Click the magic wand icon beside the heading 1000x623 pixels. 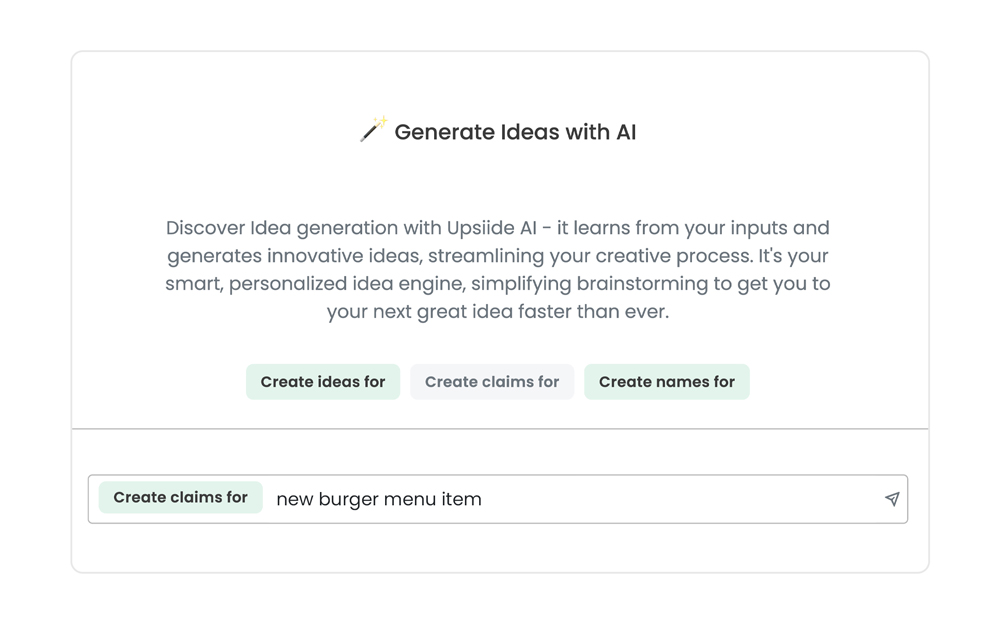(x=373, y=130)
